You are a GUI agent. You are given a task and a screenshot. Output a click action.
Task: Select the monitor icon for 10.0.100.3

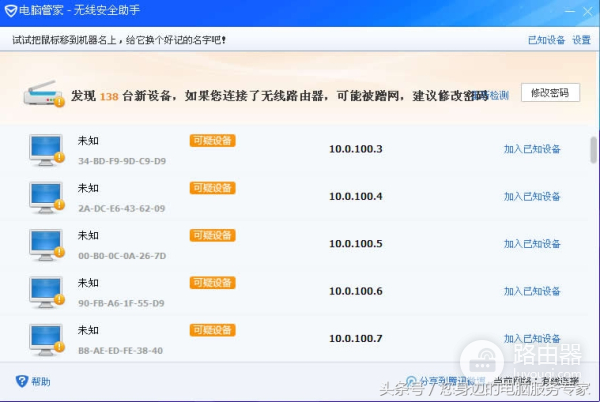pyautogui.click(x=46, y=150)
